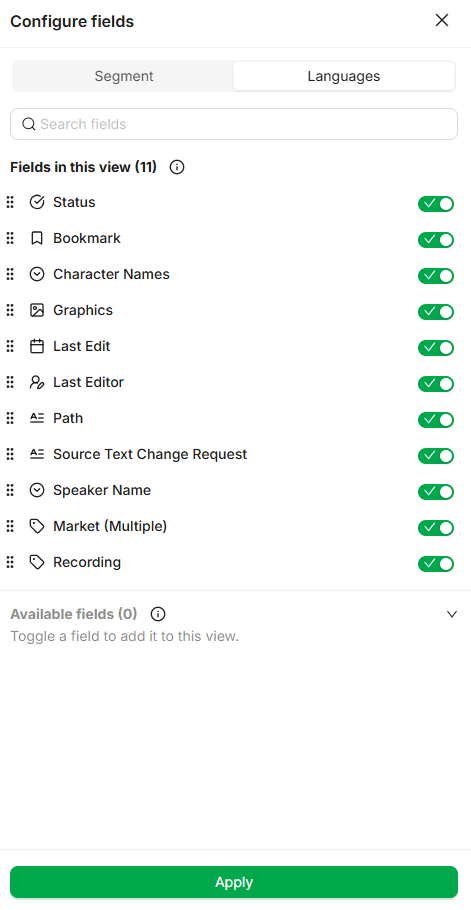Apply the field configuration

pyautogui.click(x=234, y=882)
